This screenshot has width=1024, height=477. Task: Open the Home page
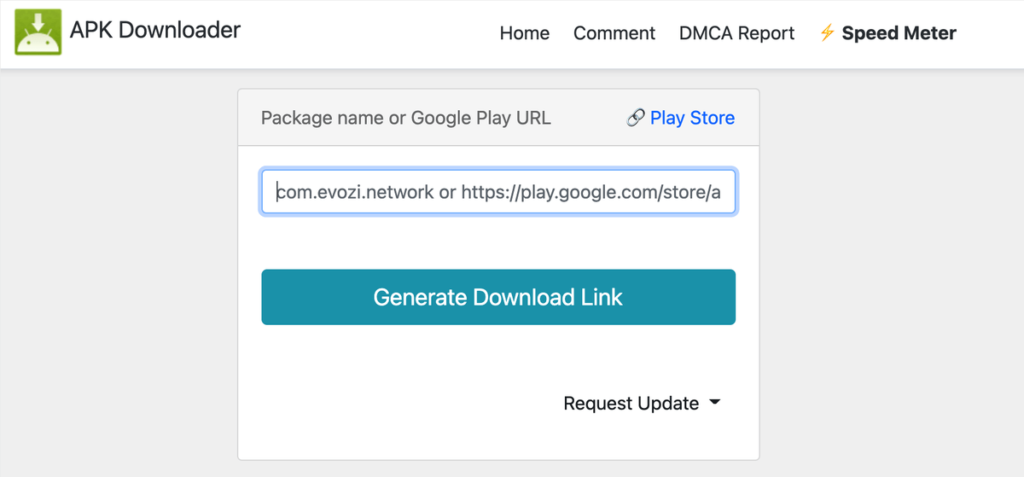[524, 33]
